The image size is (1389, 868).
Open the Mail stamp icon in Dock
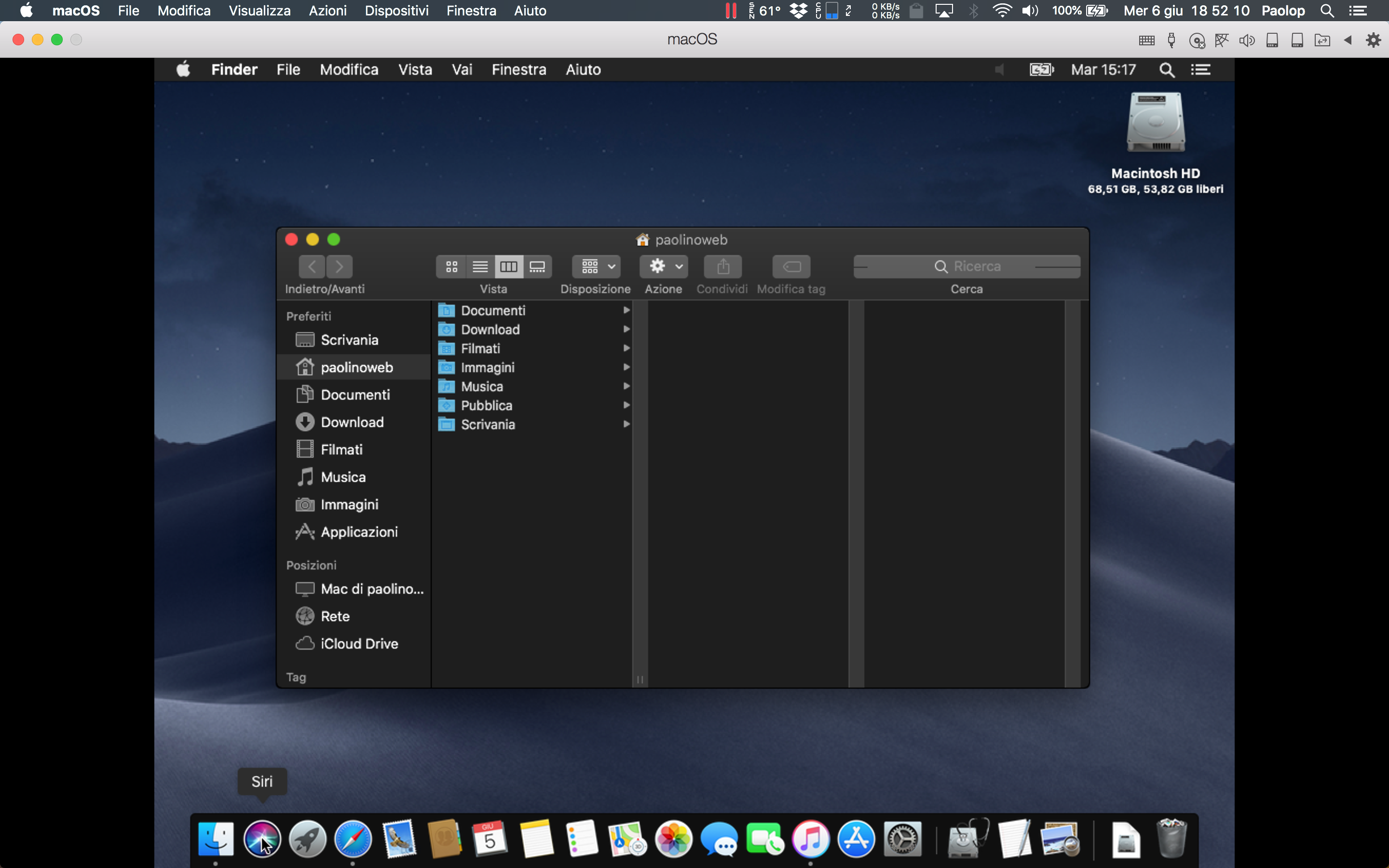(399, 839)
